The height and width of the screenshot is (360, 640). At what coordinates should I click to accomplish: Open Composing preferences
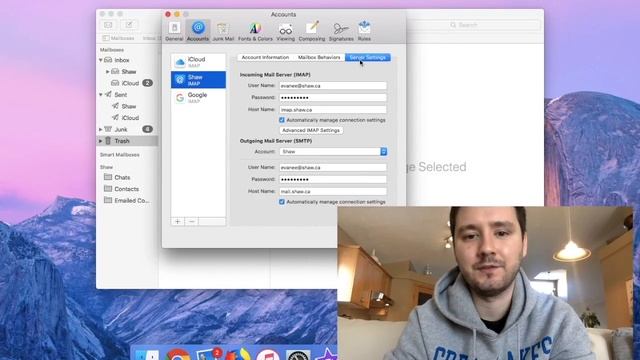coord(312,31)
